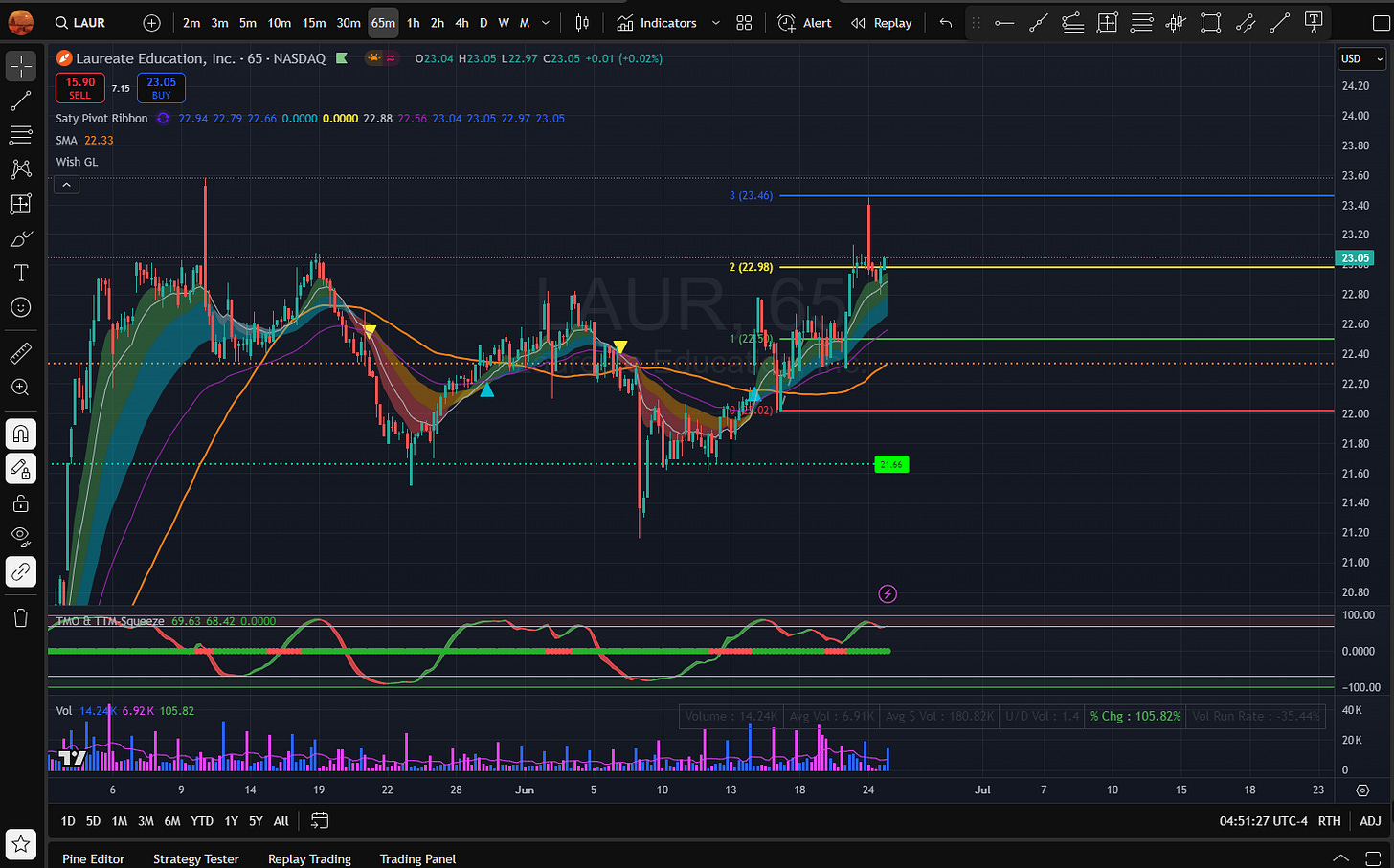This screenshot has width=1394, height=868.
Task: Expand the indicator favorites dropdown arrow
Action: 715,23
